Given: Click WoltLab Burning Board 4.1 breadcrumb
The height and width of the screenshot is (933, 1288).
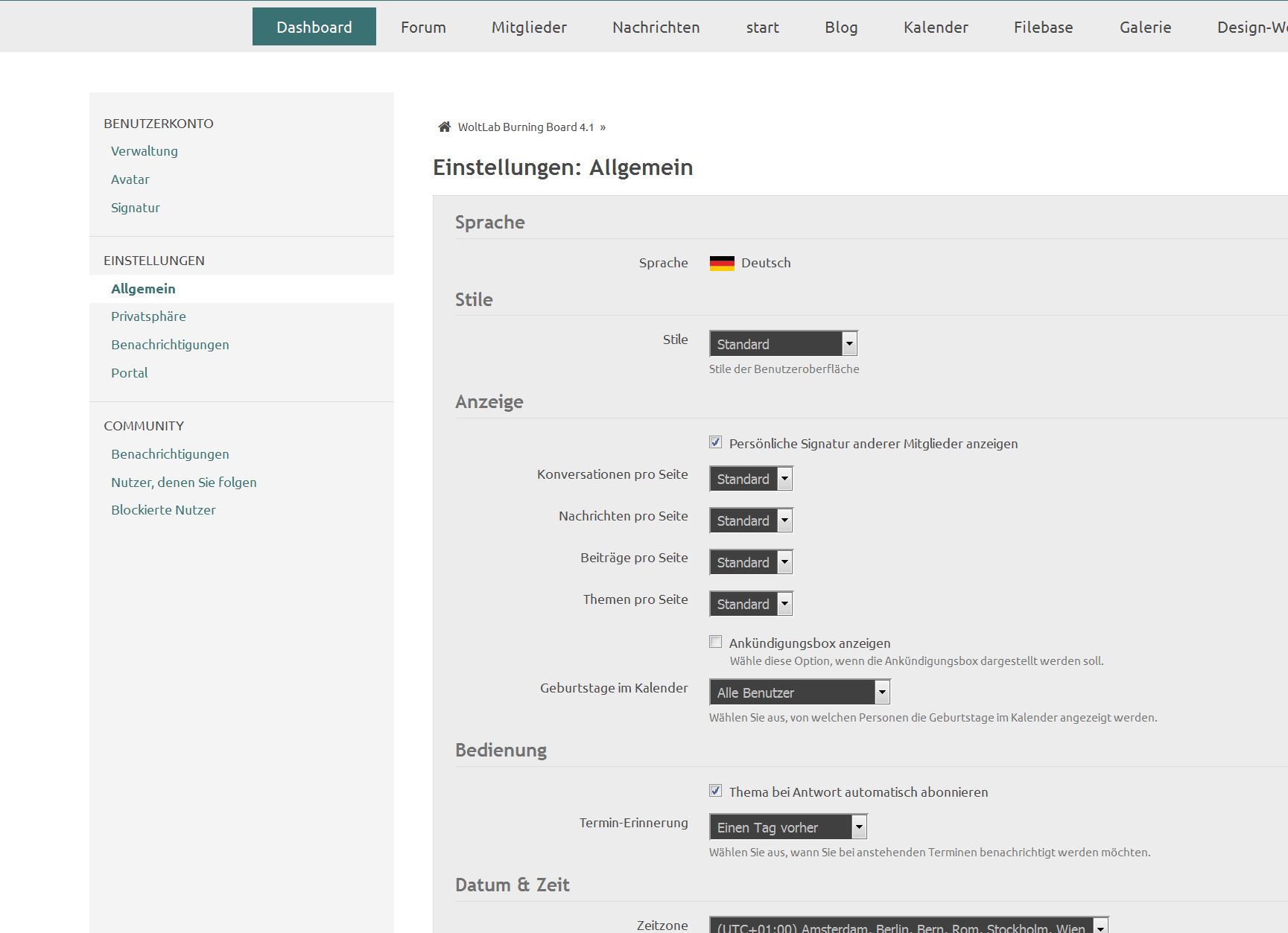Looking at the screenshot, I should 526,127.
